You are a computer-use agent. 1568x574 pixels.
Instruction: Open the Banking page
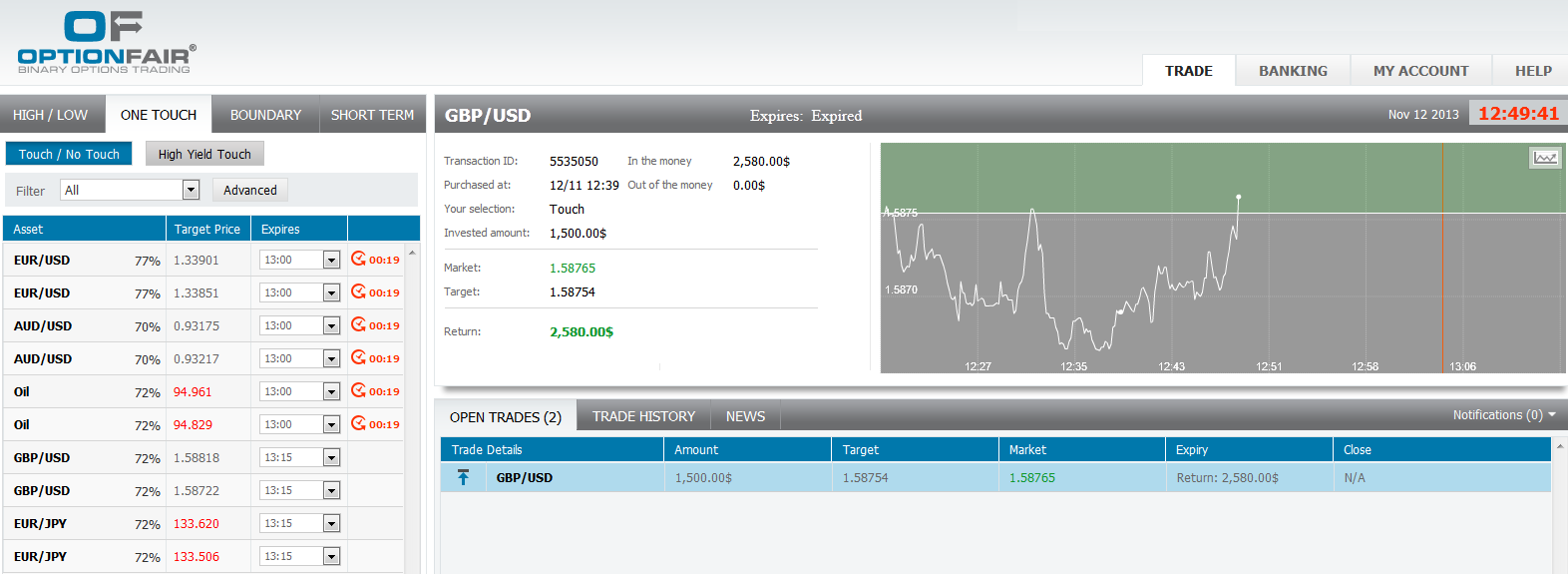click(1293, 71)
